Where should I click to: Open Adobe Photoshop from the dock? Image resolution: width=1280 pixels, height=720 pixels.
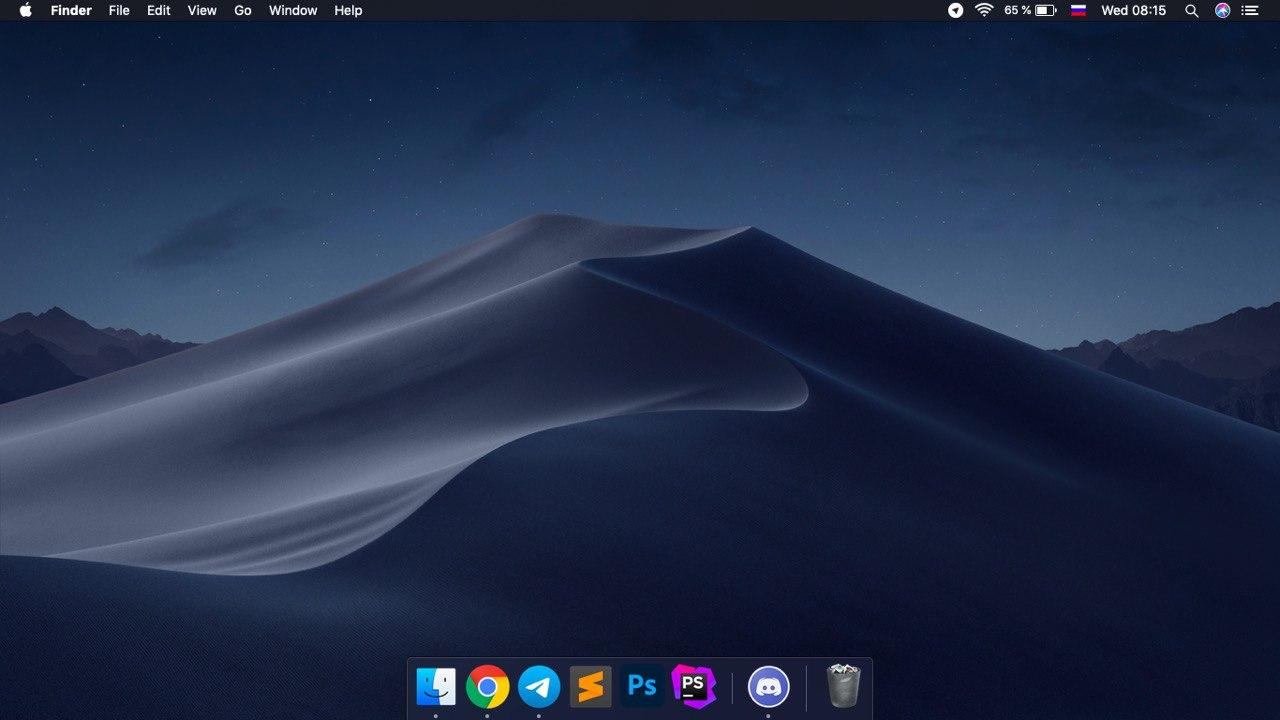642,687
